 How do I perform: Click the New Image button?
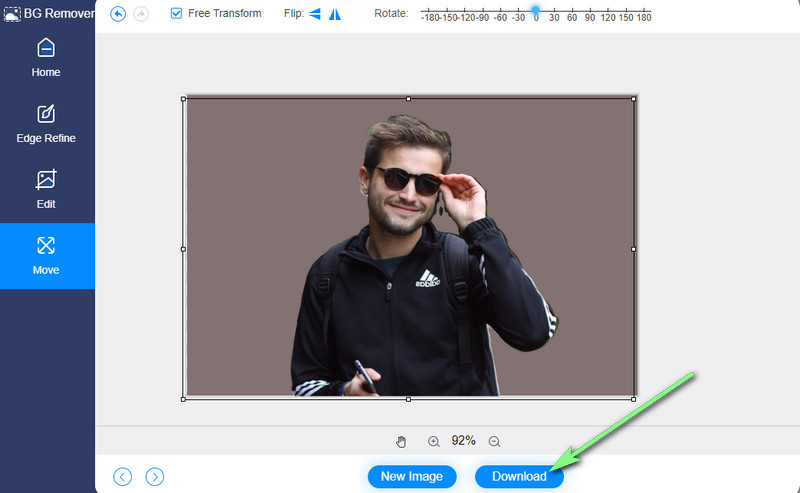412,477
